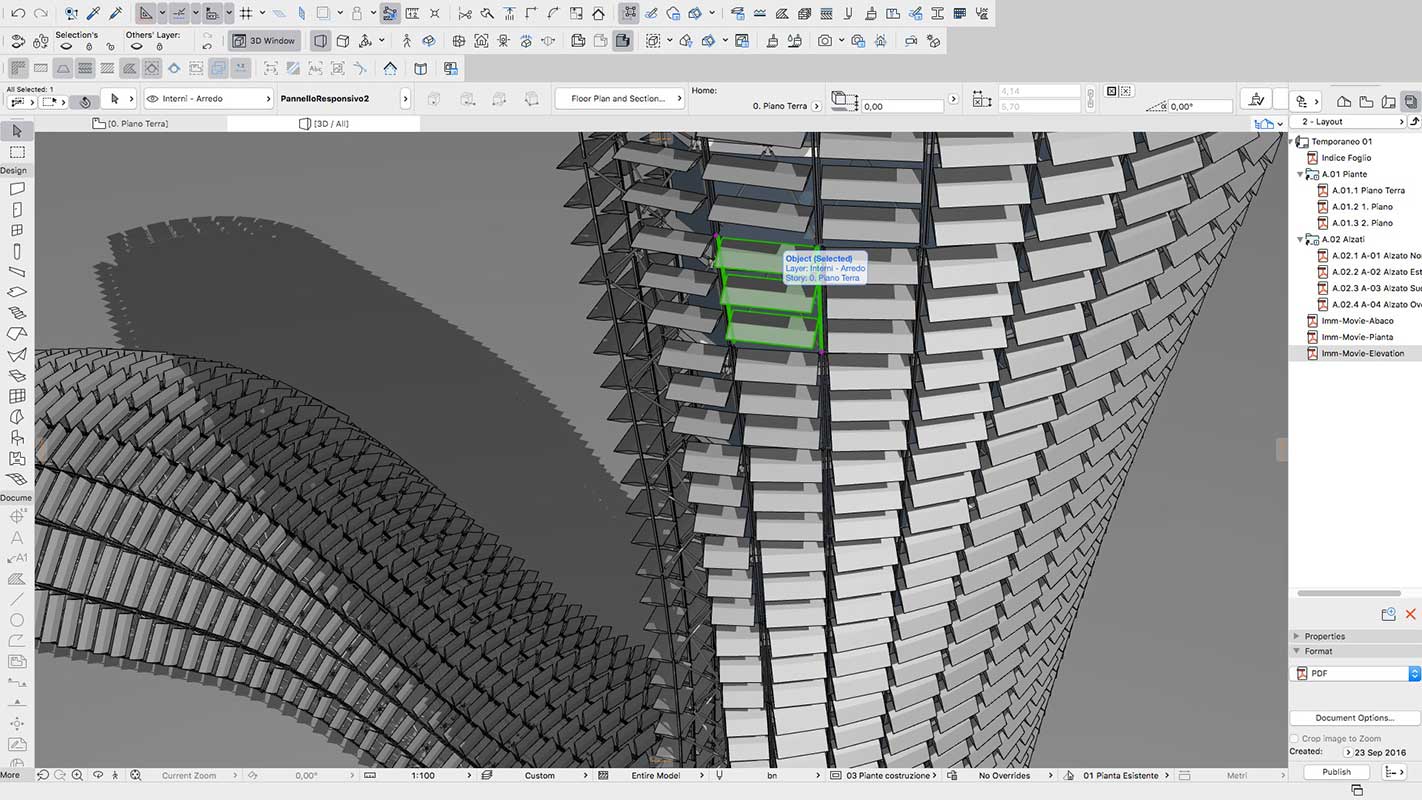Open the Floor Plan and Section dropdown
The width and height of the screenshot is (1422, 800).
click(618, 100)
